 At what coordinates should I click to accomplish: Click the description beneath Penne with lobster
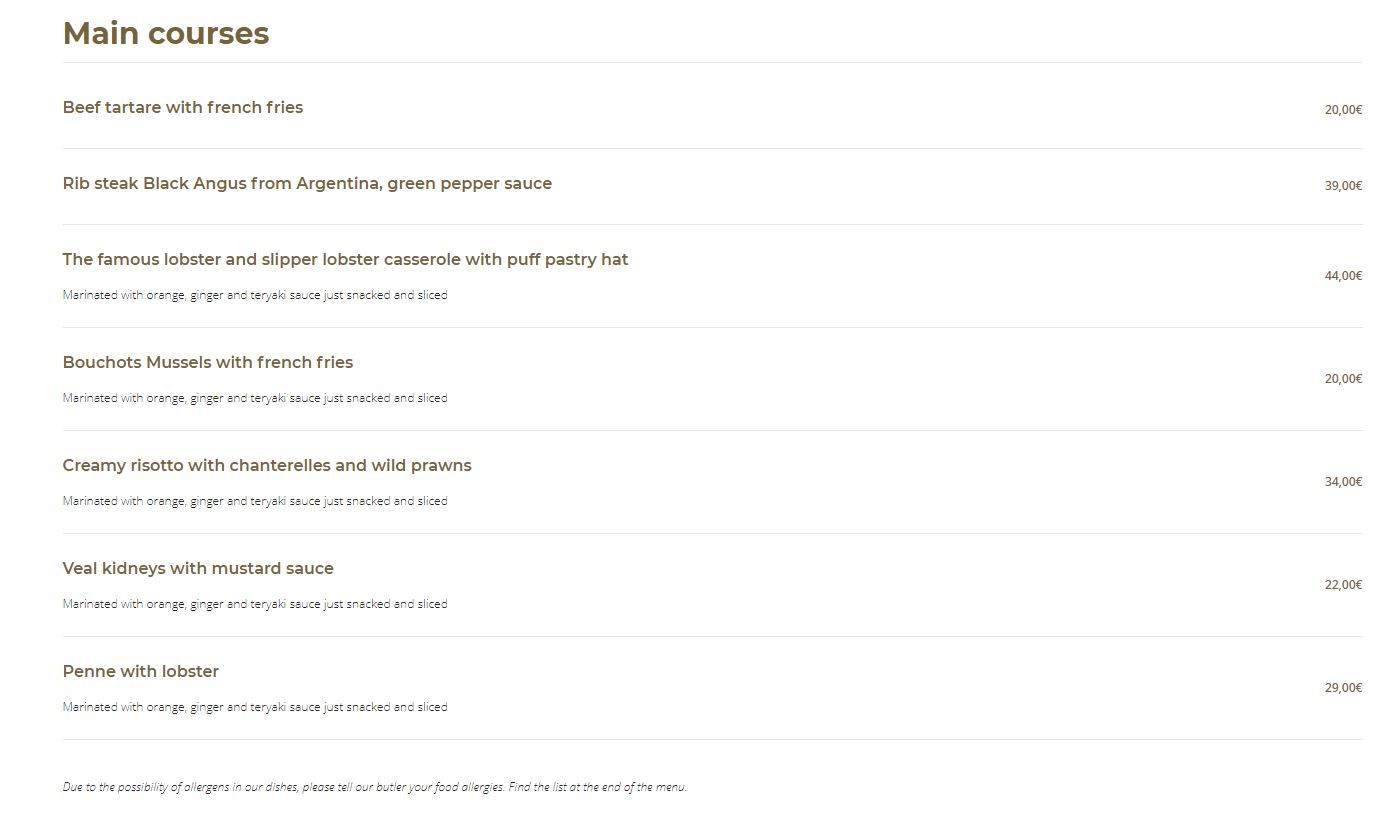pyautogui.click(x=255, y=707)
